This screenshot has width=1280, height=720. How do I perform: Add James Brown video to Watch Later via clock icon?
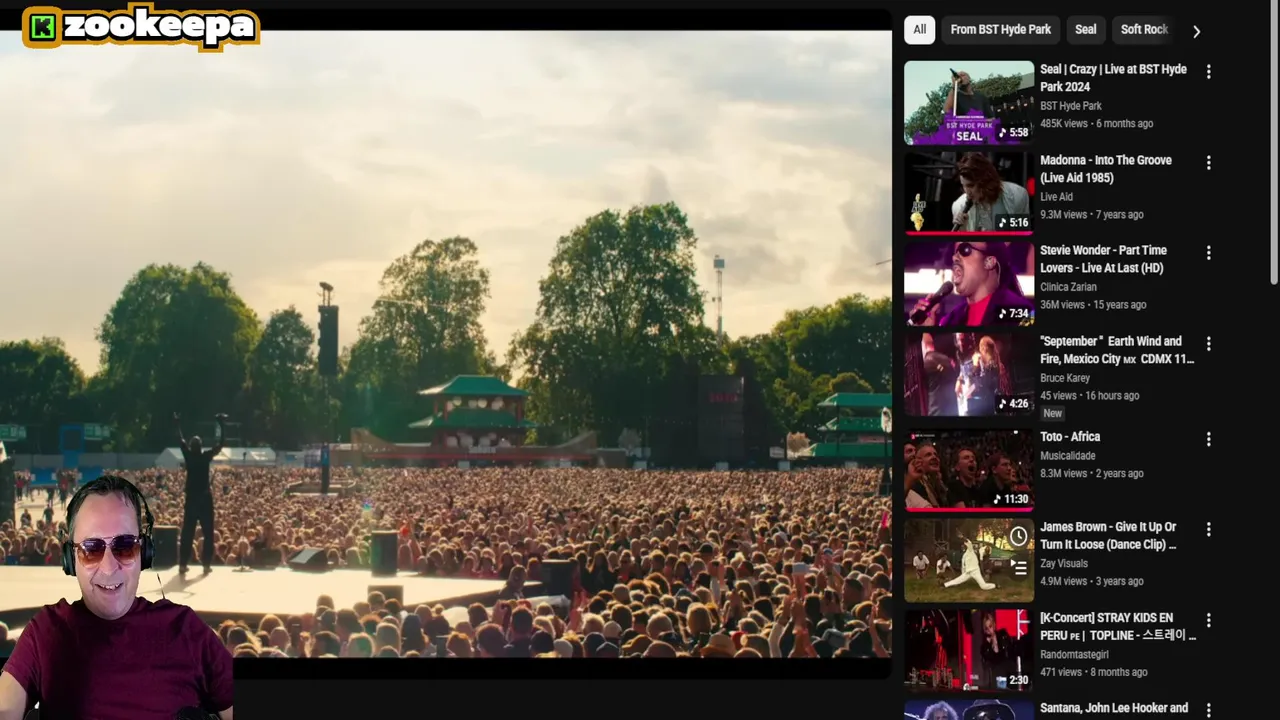[1018, 537]
